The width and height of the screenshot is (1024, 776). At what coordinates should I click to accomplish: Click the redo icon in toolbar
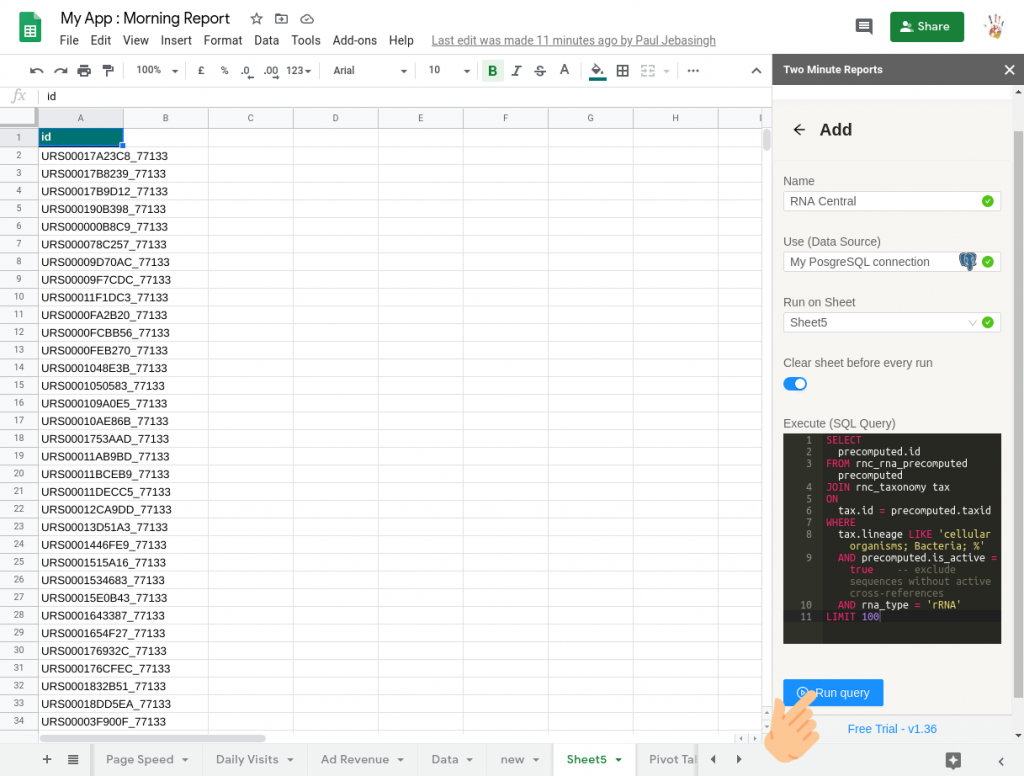tap(60, 71)
